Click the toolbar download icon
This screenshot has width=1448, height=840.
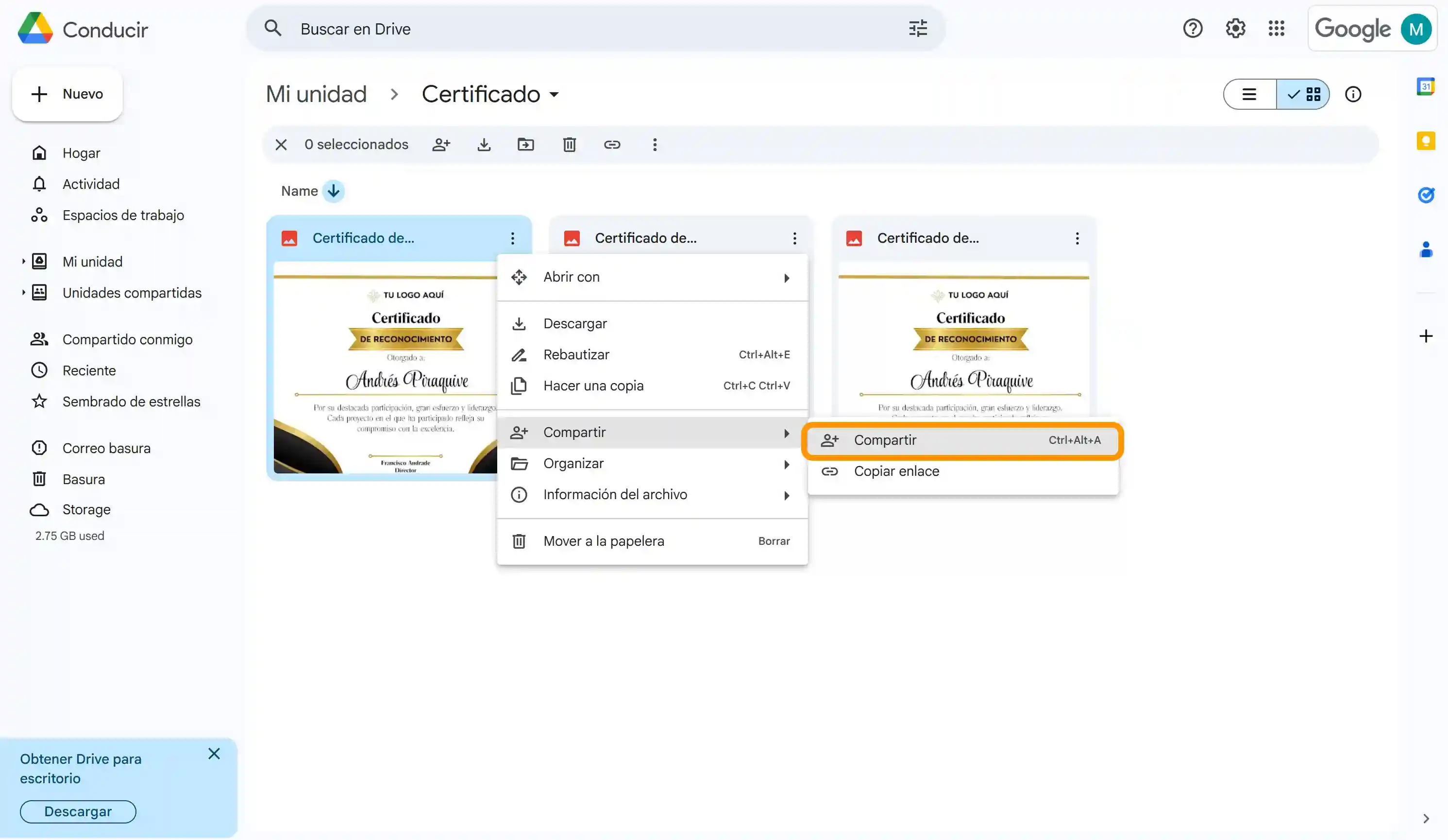tap(484, 144)
